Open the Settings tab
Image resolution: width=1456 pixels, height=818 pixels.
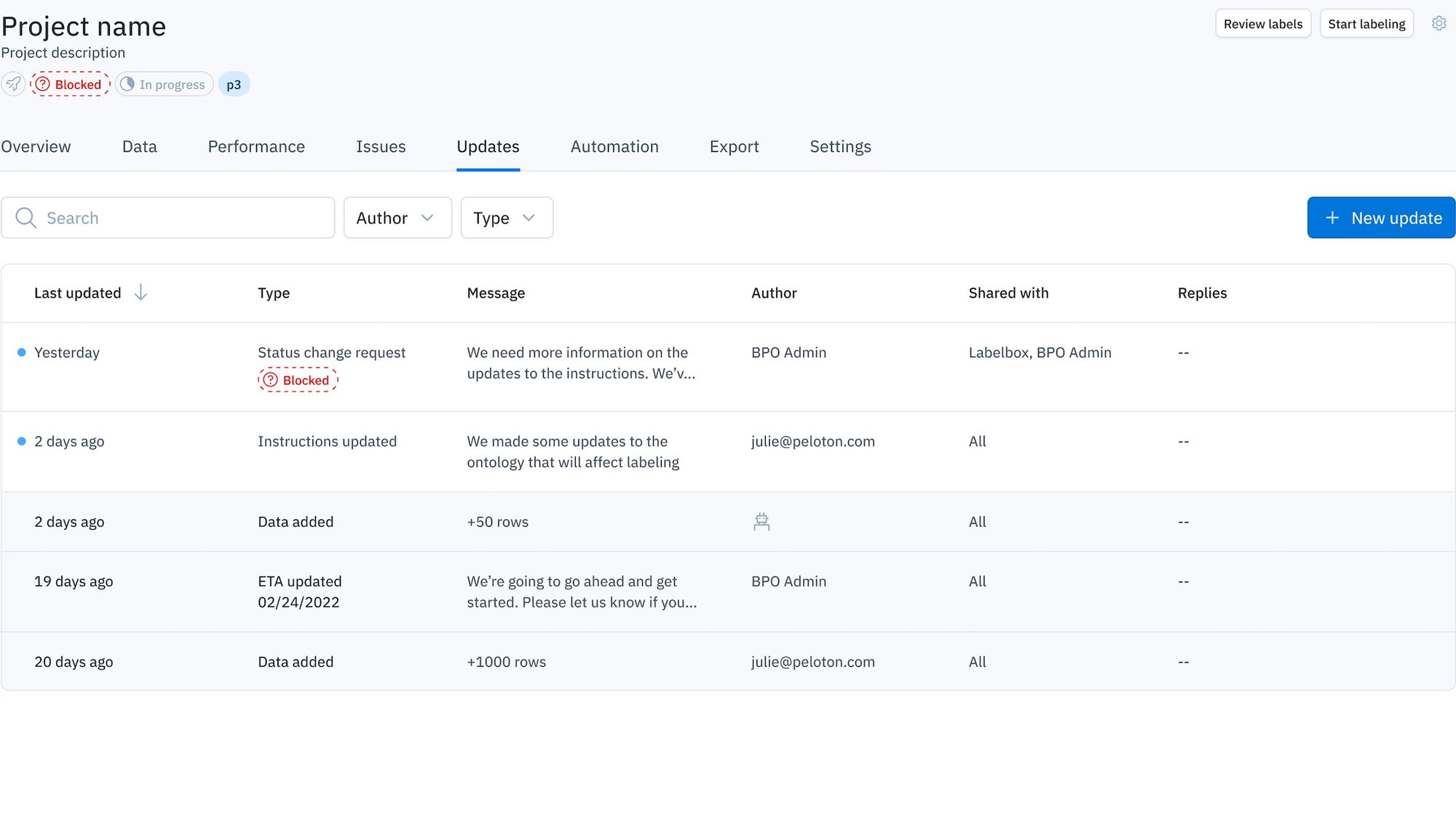[x=840, y=147]
